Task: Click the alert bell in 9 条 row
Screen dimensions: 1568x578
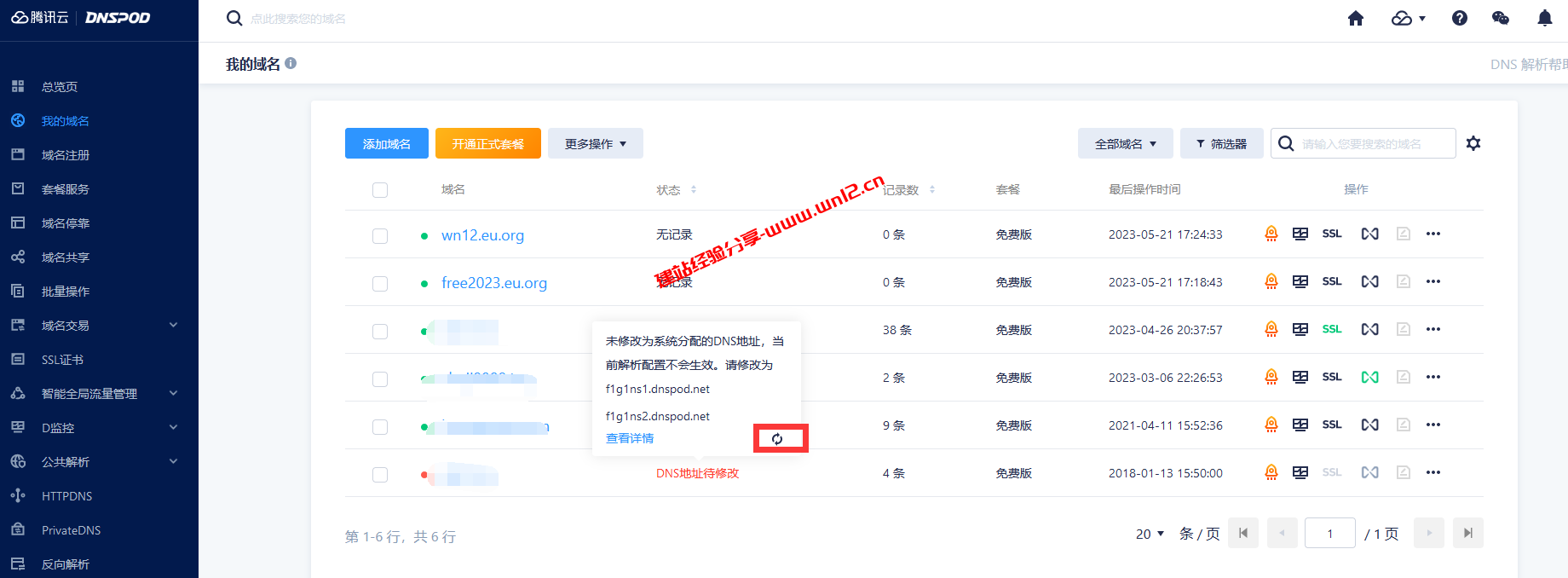Action: pyautogui.click(x=1271, y=425)
